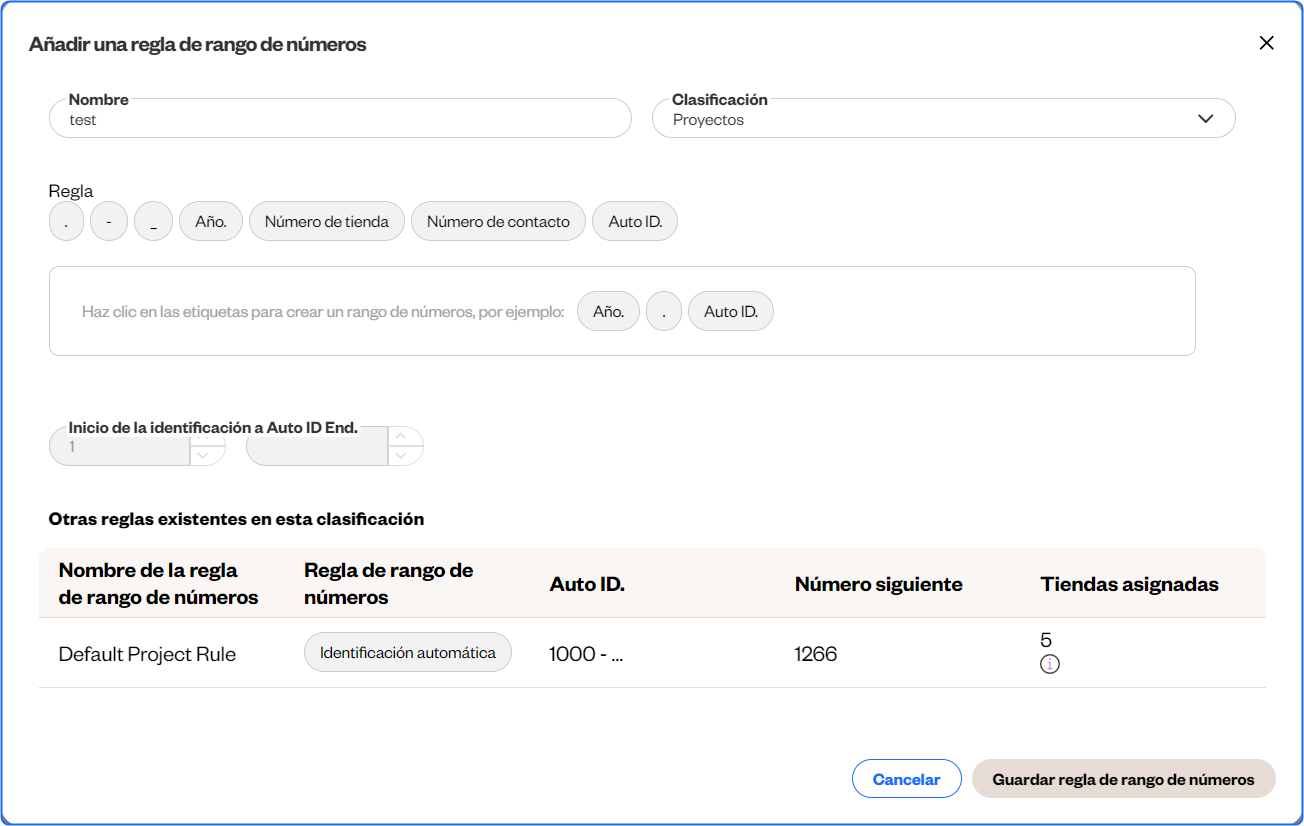The height and width of the screenshot is (826, 1304).
Task: Expand the Clasificación dropdown chevron
Action: pos(1205,119)
